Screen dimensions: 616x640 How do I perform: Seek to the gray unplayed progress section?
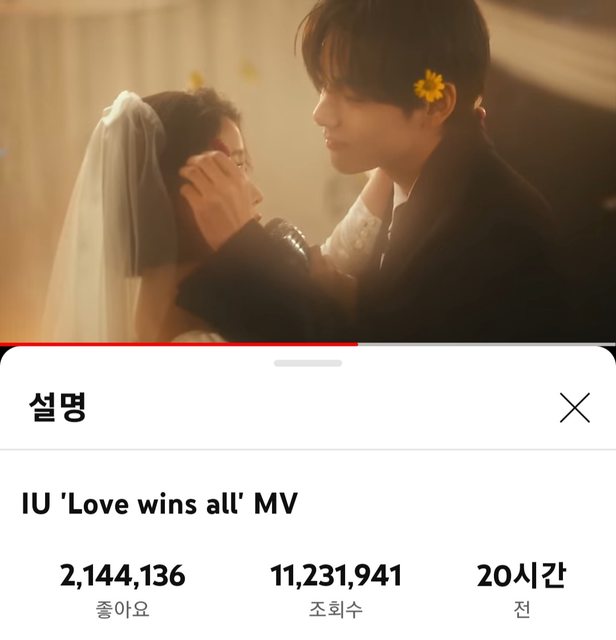(x=487, y=344)
